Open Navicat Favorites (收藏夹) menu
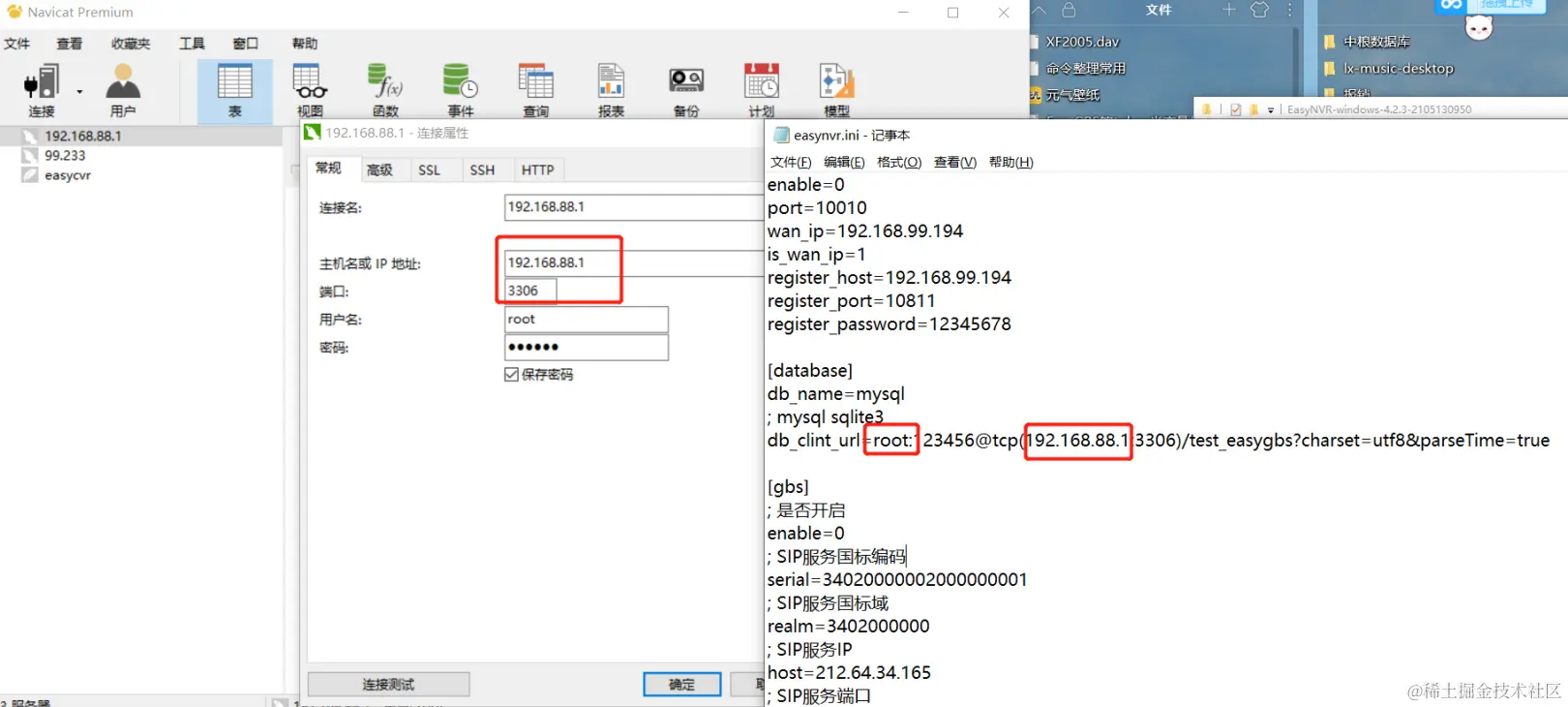This screenshot has width=1568, height=707. coord(131,44)
